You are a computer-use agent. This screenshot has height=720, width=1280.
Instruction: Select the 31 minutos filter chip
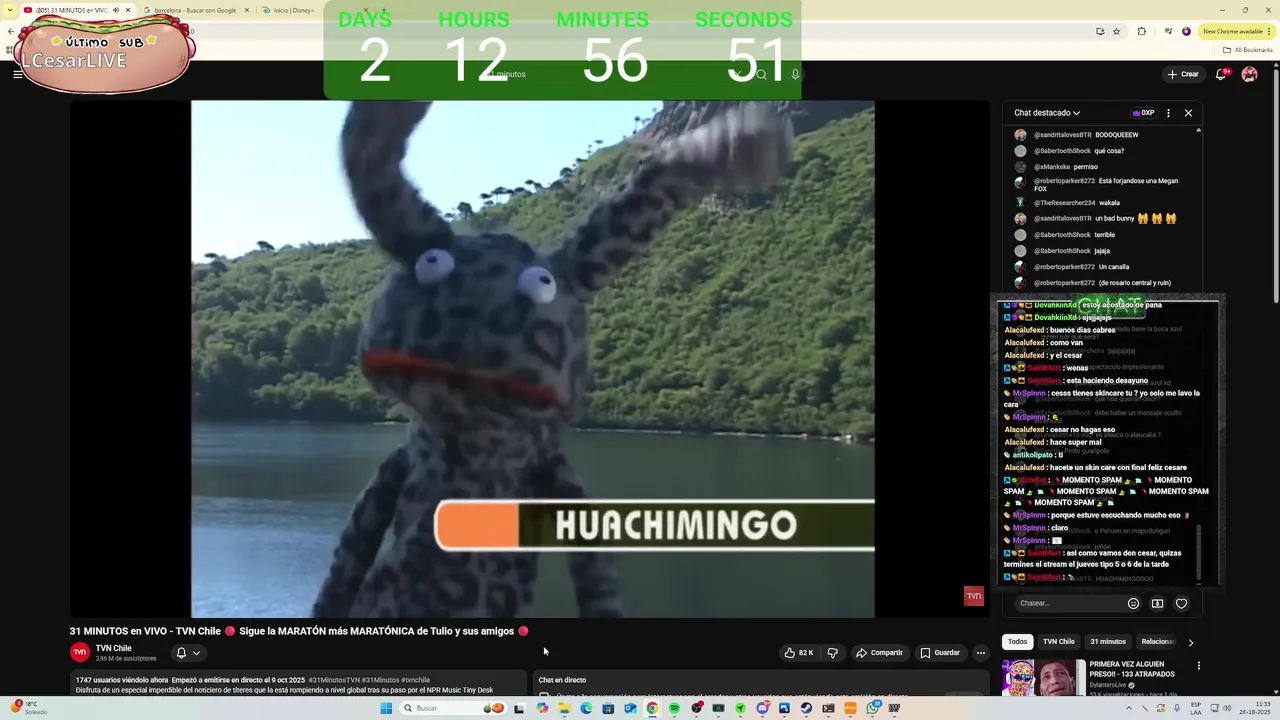(1107, 641)
